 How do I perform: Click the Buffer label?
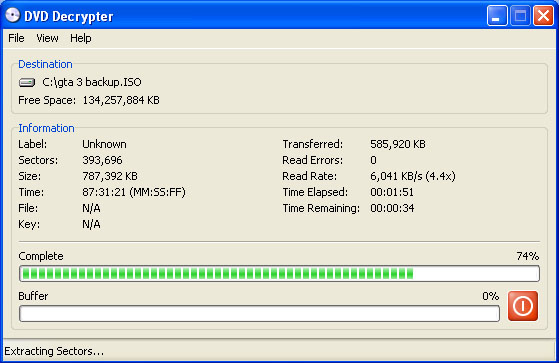point(33,296)
